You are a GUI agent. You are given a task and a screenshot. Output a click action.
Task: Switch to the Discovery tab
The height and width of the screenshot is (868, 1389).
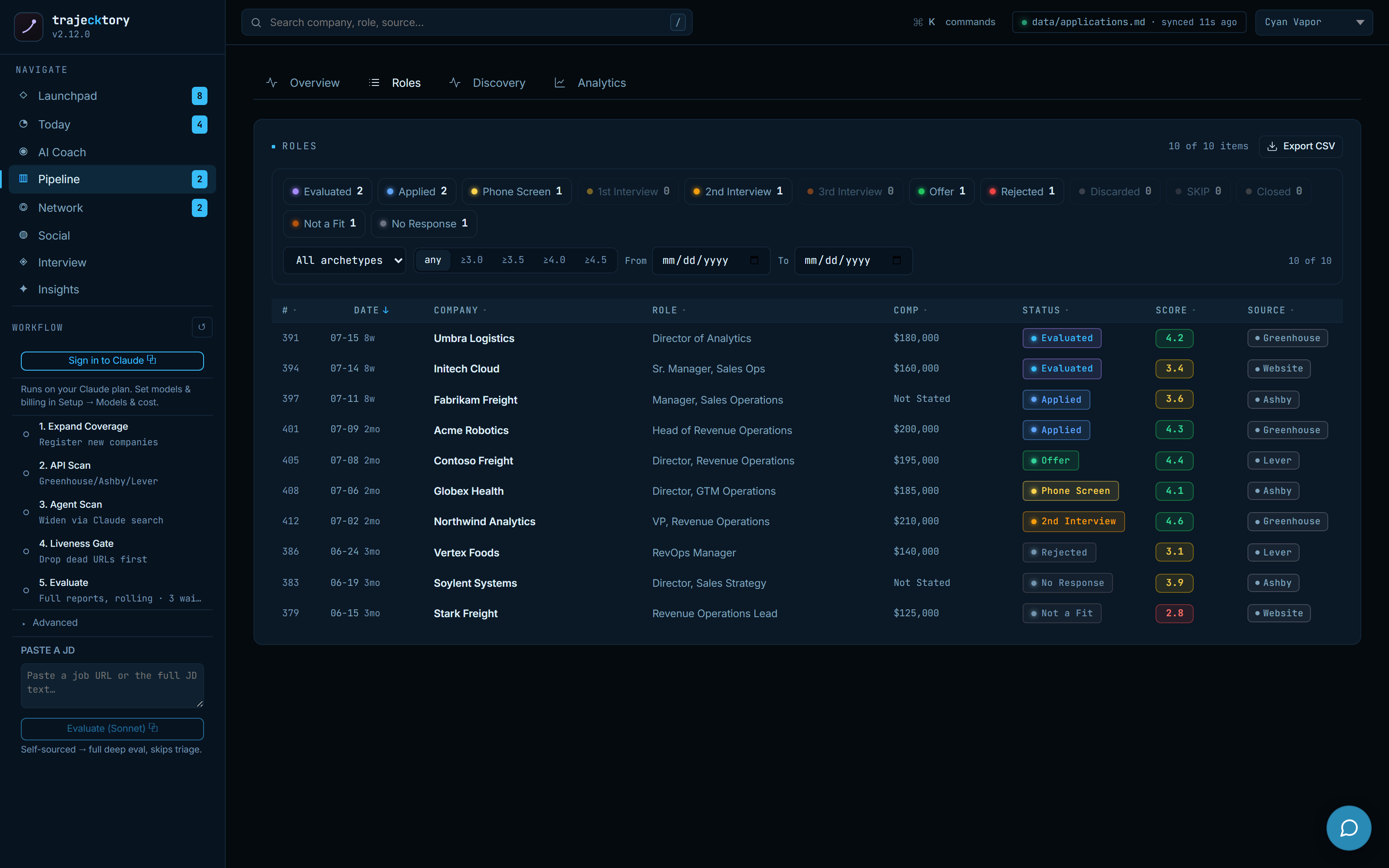point(487,82)
